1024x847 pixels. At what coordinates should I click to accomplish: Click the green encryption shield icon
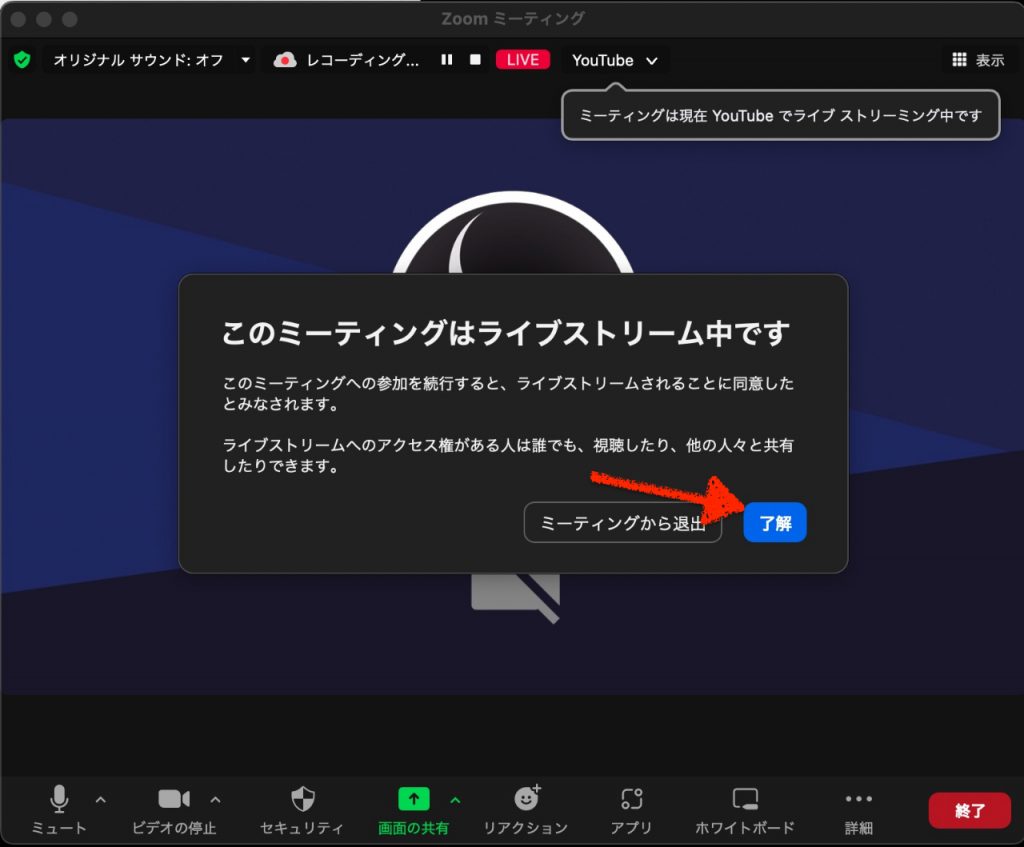click(x=22, y=60)
